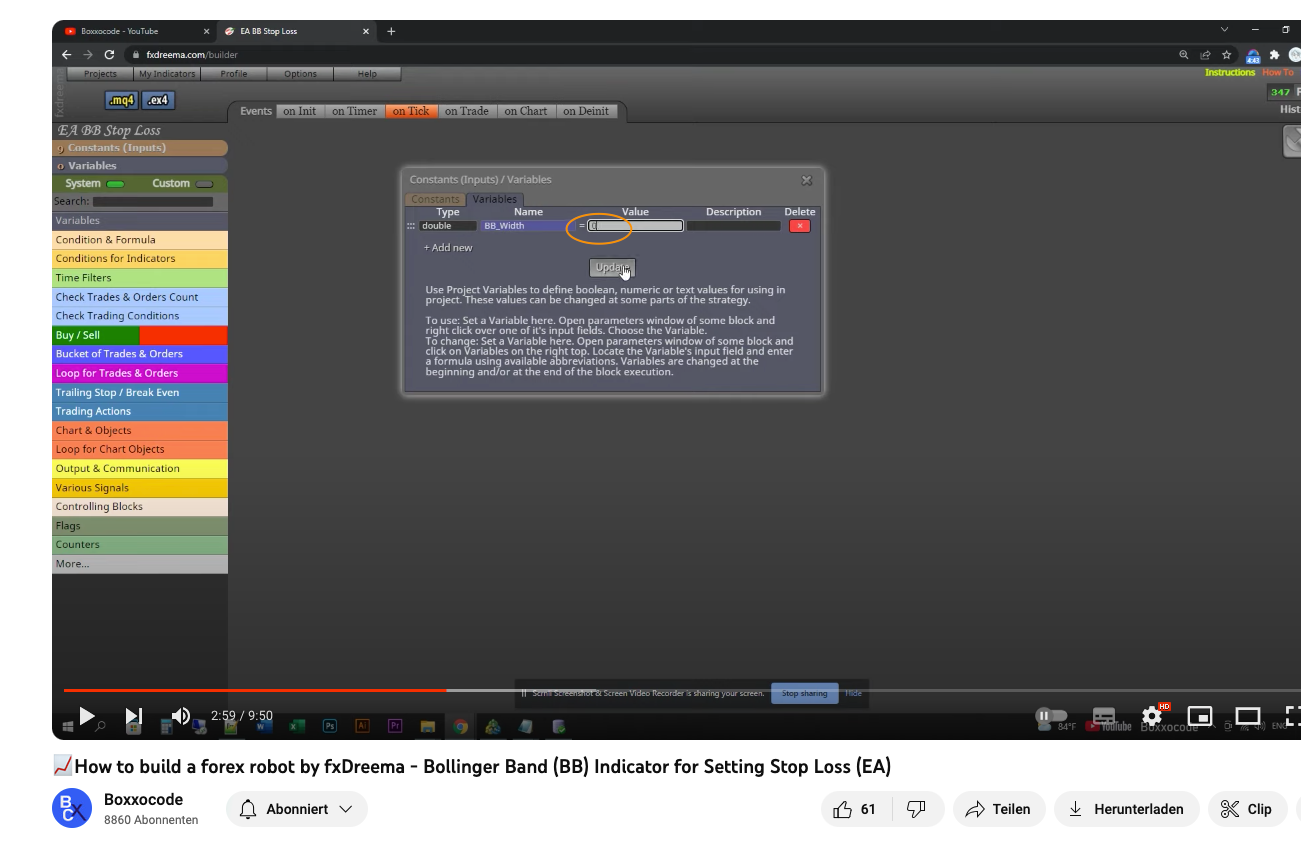Select the on Deinit event tab
This screenshot has height=842, width=1301.
pyautogui.click(x=586, y=111)
